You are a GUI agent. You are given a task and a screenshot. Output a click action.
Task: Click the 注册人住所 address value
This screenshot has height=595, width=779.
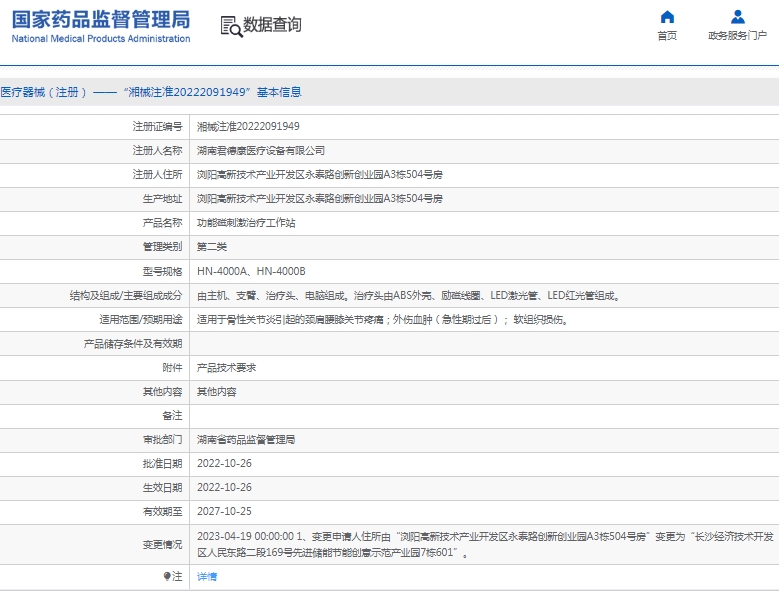point(320,175)
